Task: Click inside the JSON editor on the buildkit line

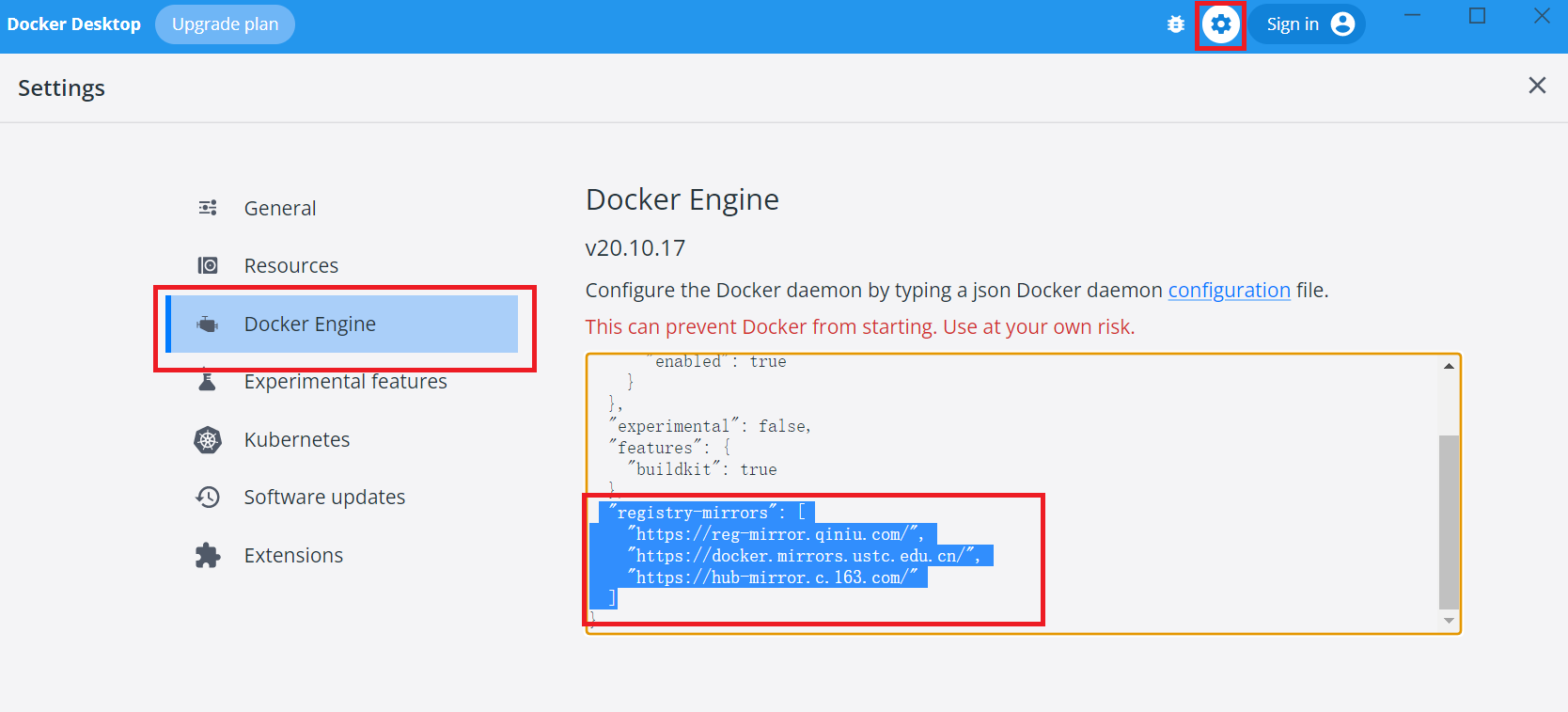Action: 705,469
